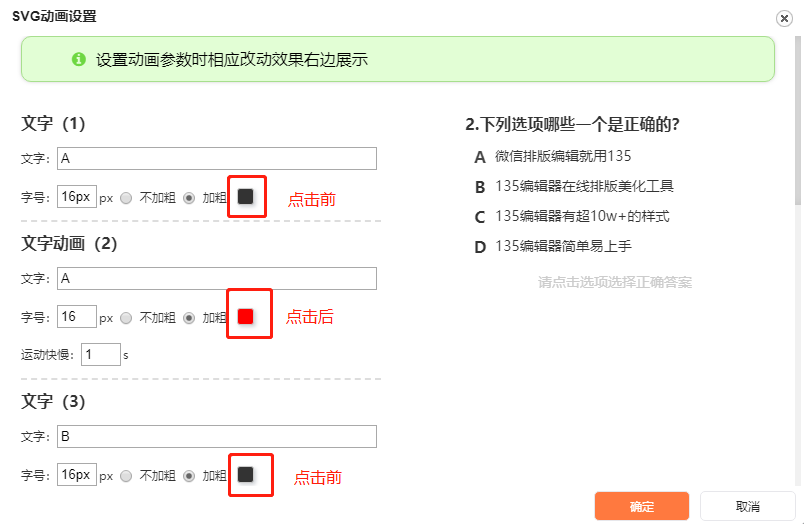This screenshot has width=804, height=524.
Task: Click the 运动快慢 speed input field
Action: tap(100, 354)
